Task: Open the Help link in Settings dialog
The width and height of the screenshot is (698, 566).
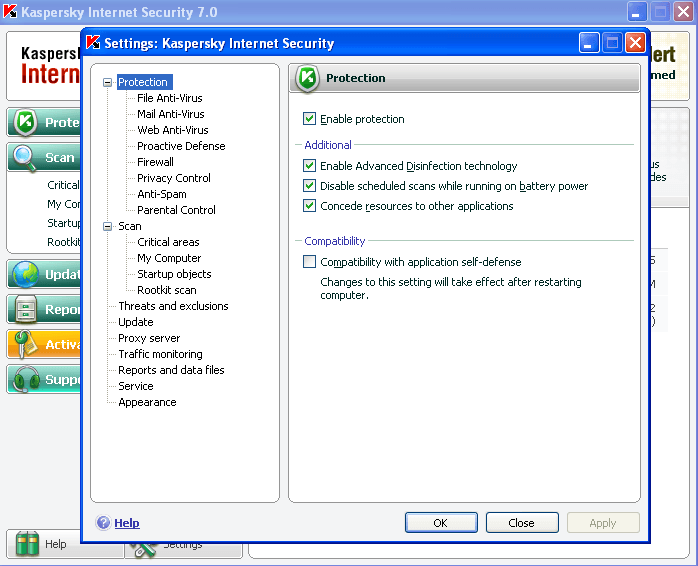Action: click(127, 523)
